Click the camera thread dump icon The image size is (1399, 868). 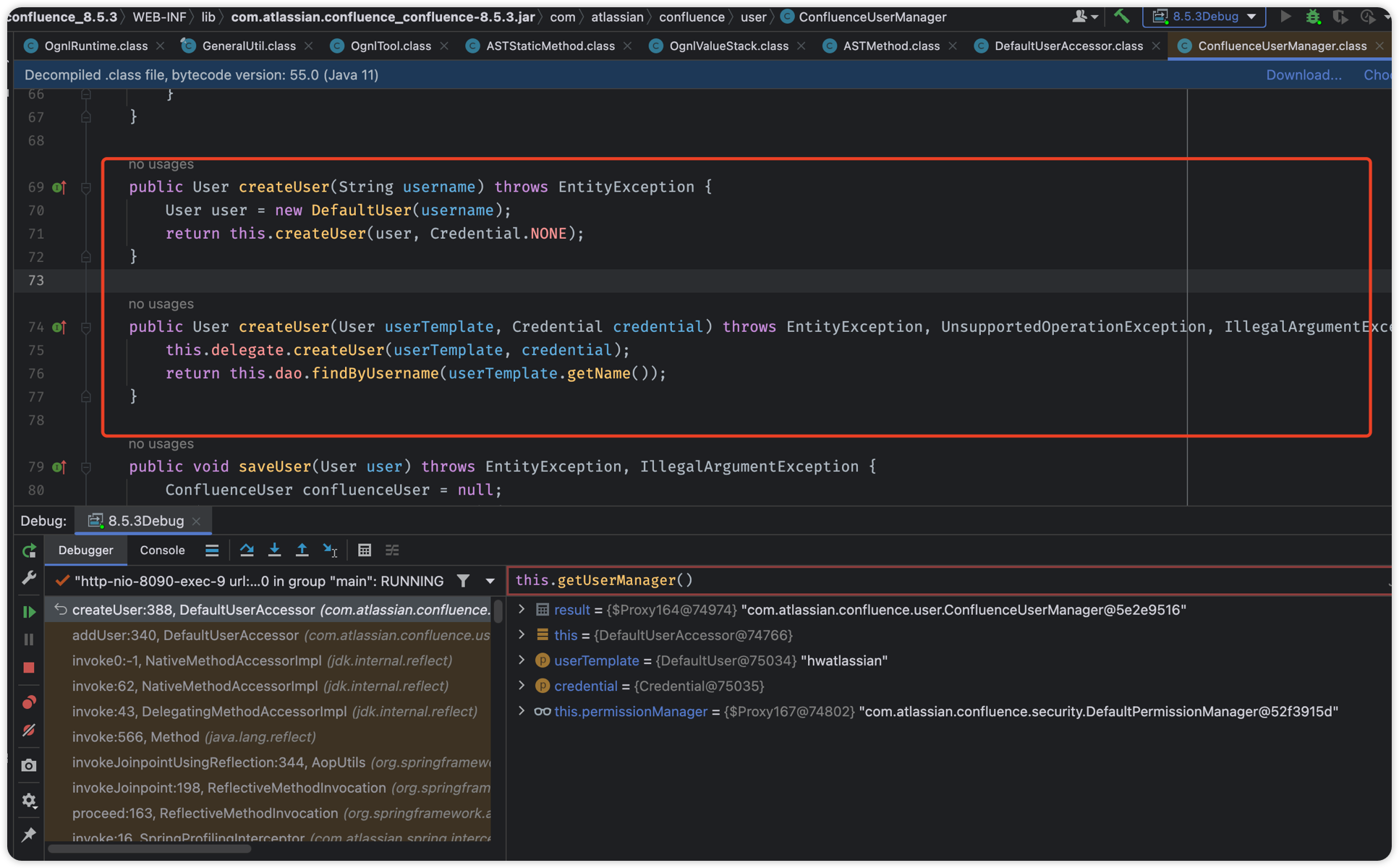[29, 765]
